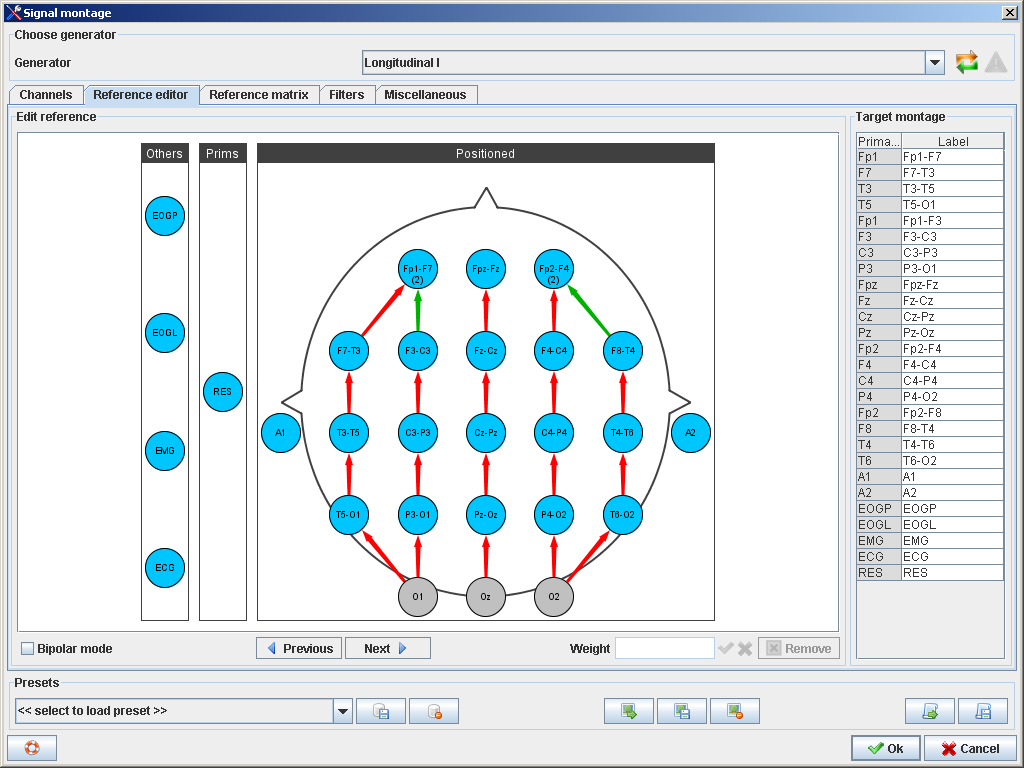Click the gray warning triangle icon
The image size is (1024, 768).
pos(995,62)
